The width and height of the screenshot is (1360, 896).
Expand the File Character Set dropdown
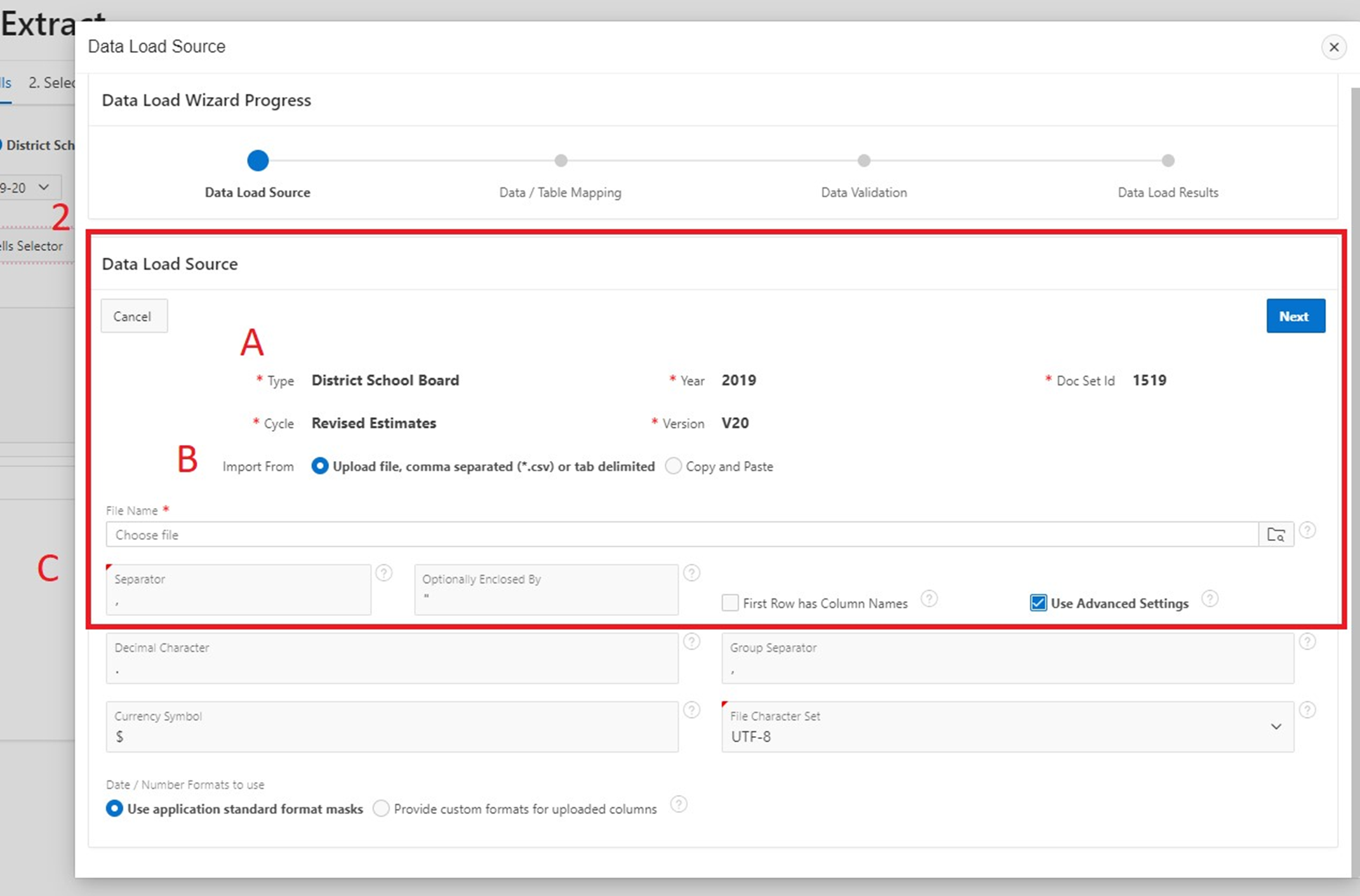point(1276,727)
